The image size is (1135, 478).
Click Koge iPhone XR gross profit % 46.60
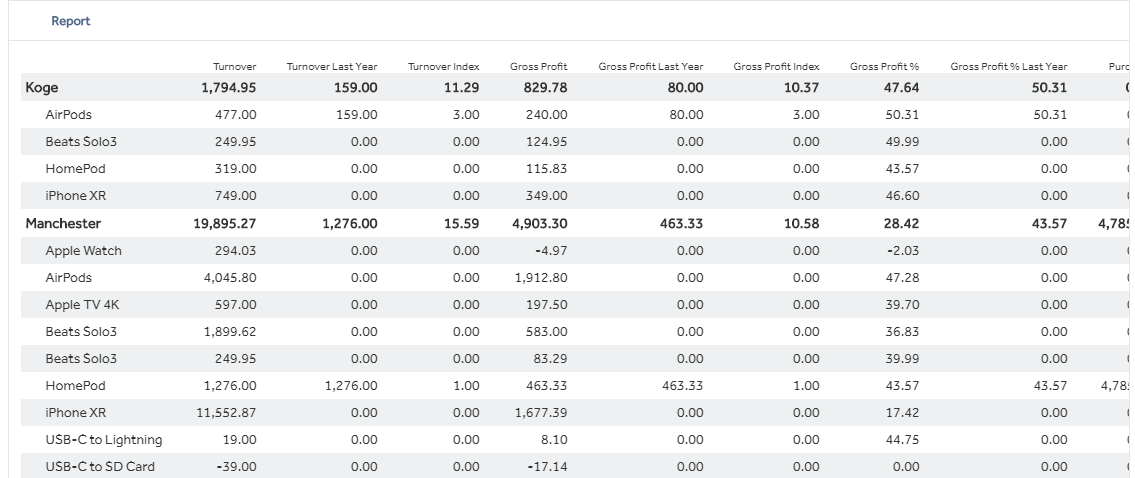click(902, 196)
